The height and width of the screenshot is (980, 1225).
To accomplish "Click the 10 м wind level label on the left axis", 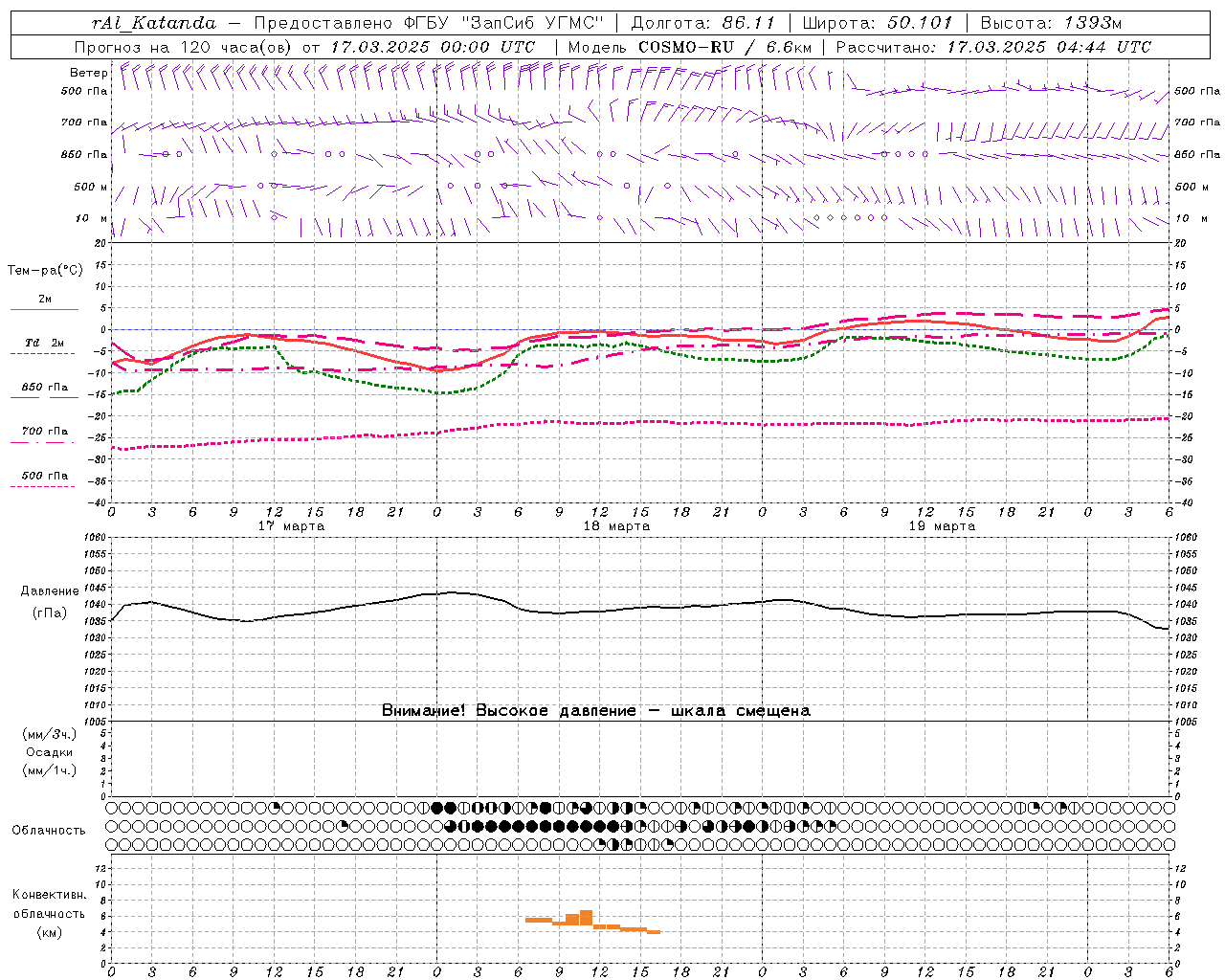I will point(91,218).
